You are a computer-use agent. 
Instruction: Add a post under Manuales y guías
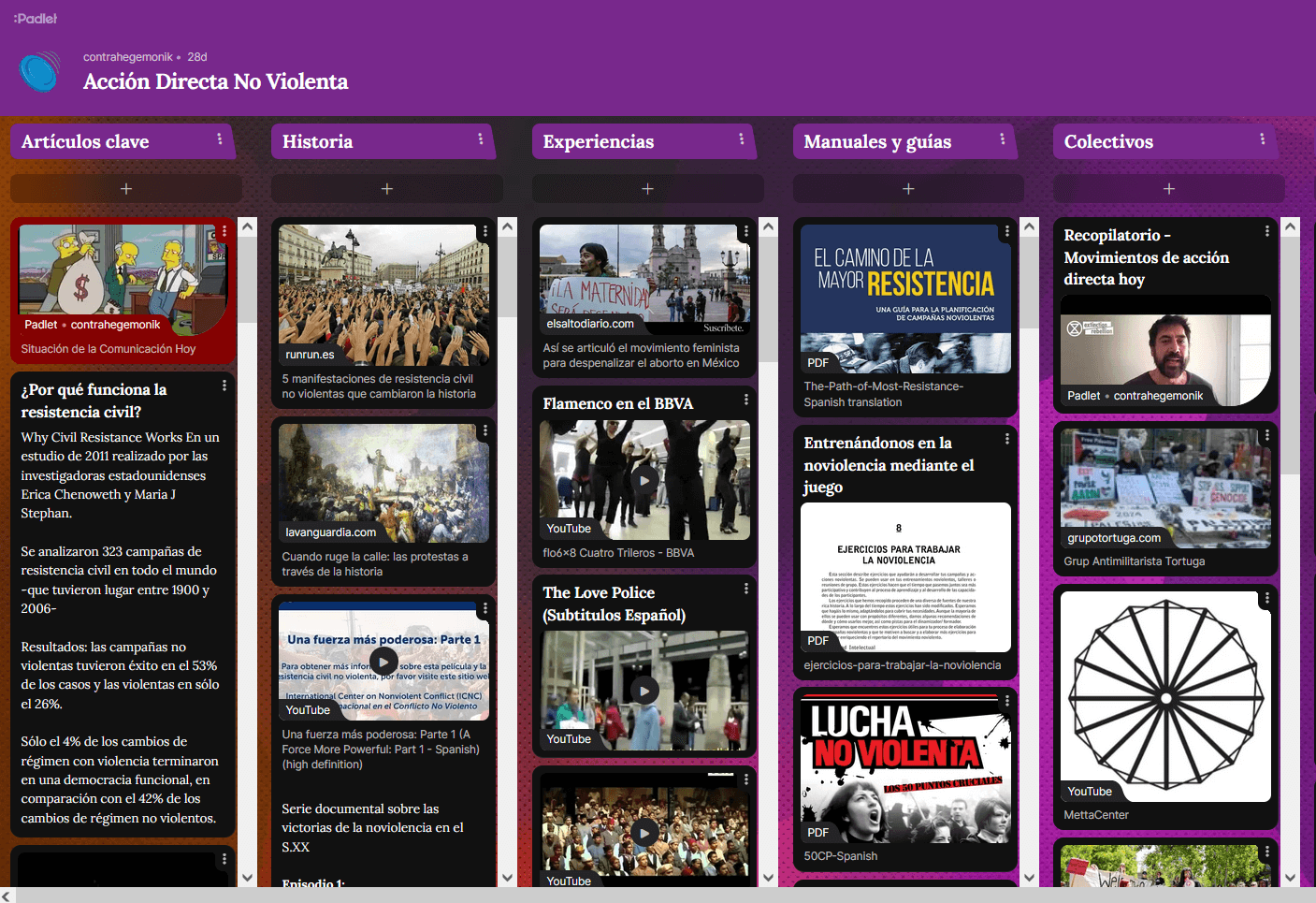[x=908, y=189]
